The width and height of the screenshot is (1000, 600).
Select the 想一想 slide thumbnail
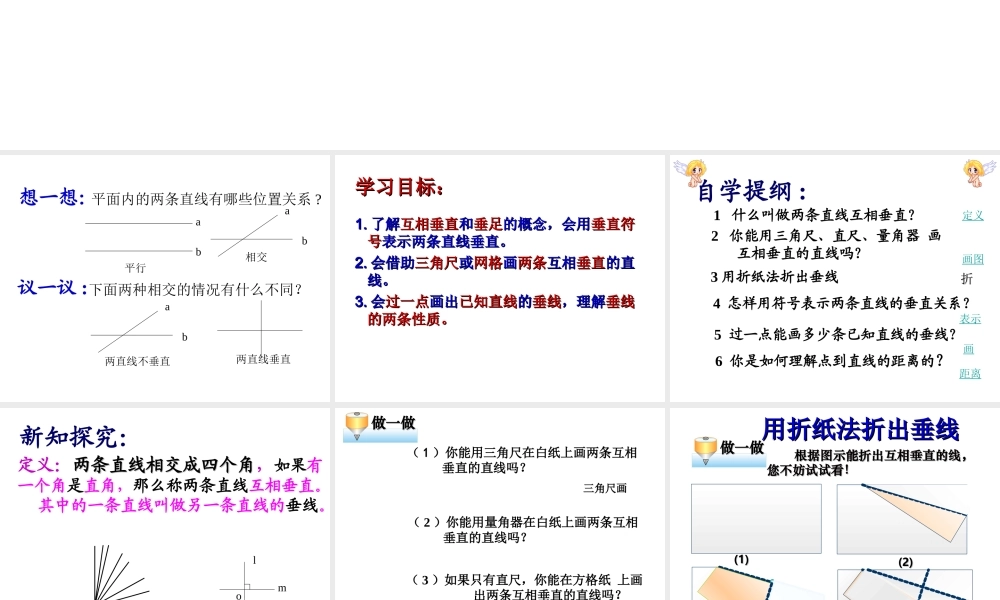coord(165,277)
